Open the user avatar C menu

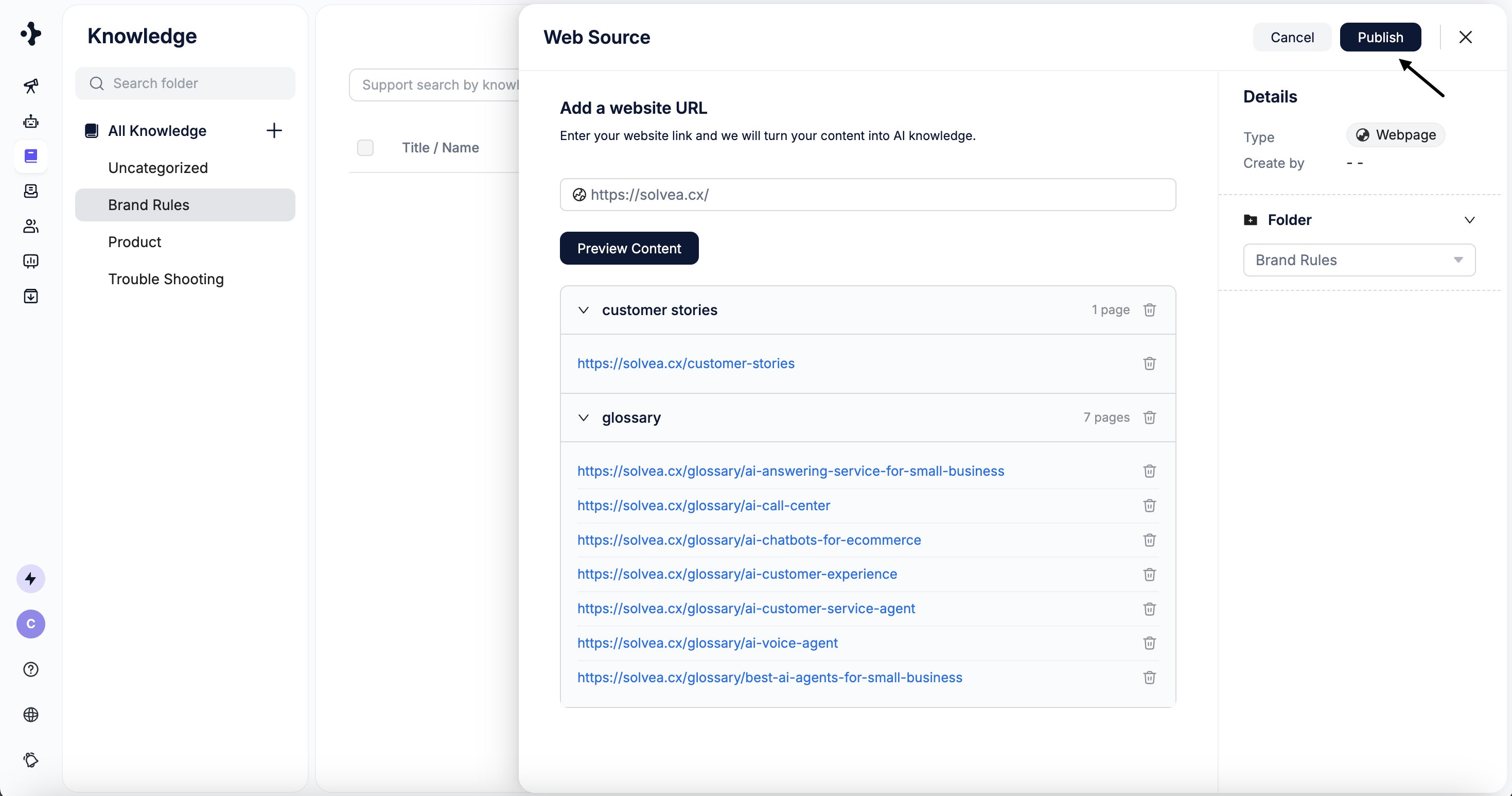(x=30, y=624)
